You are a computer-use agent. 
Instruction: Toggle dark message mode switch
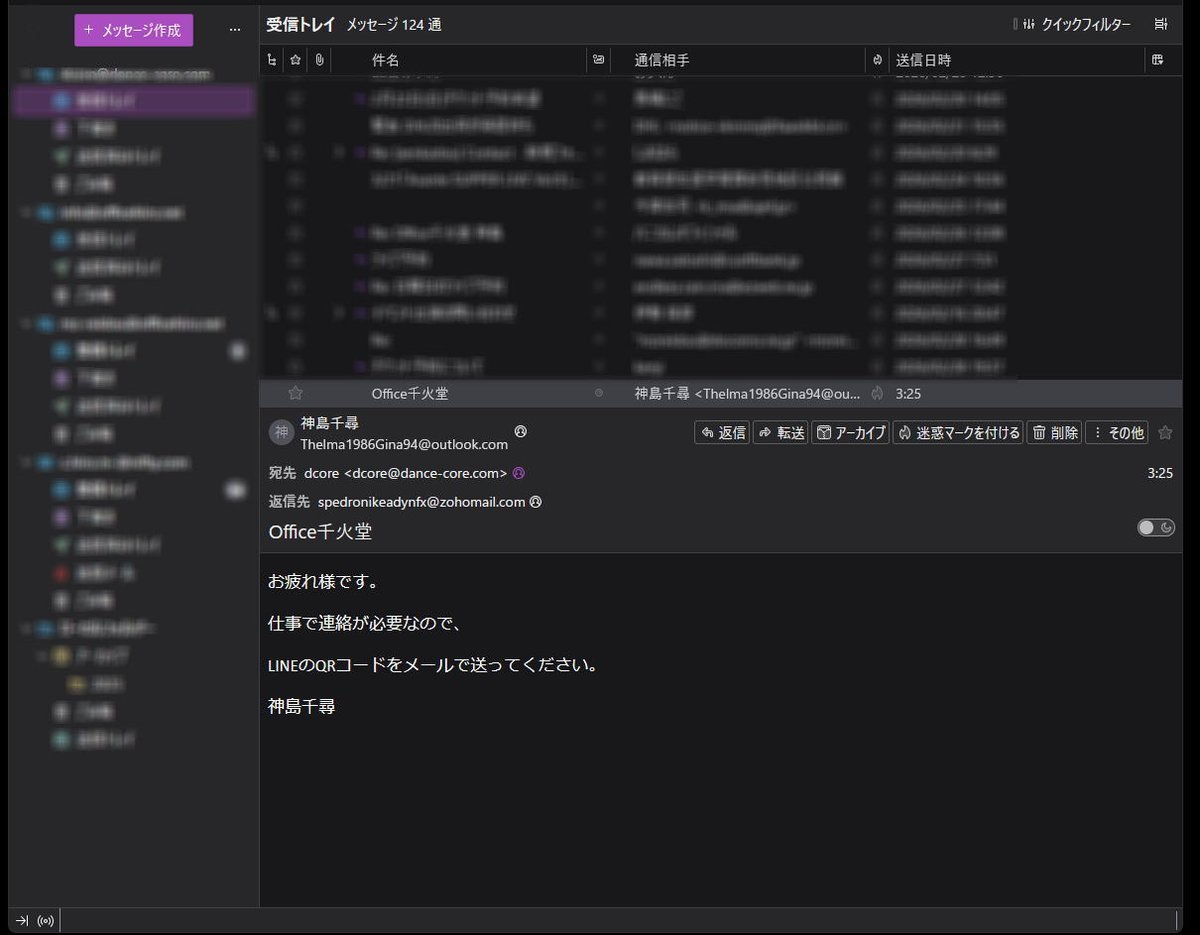click(1156, 527)
